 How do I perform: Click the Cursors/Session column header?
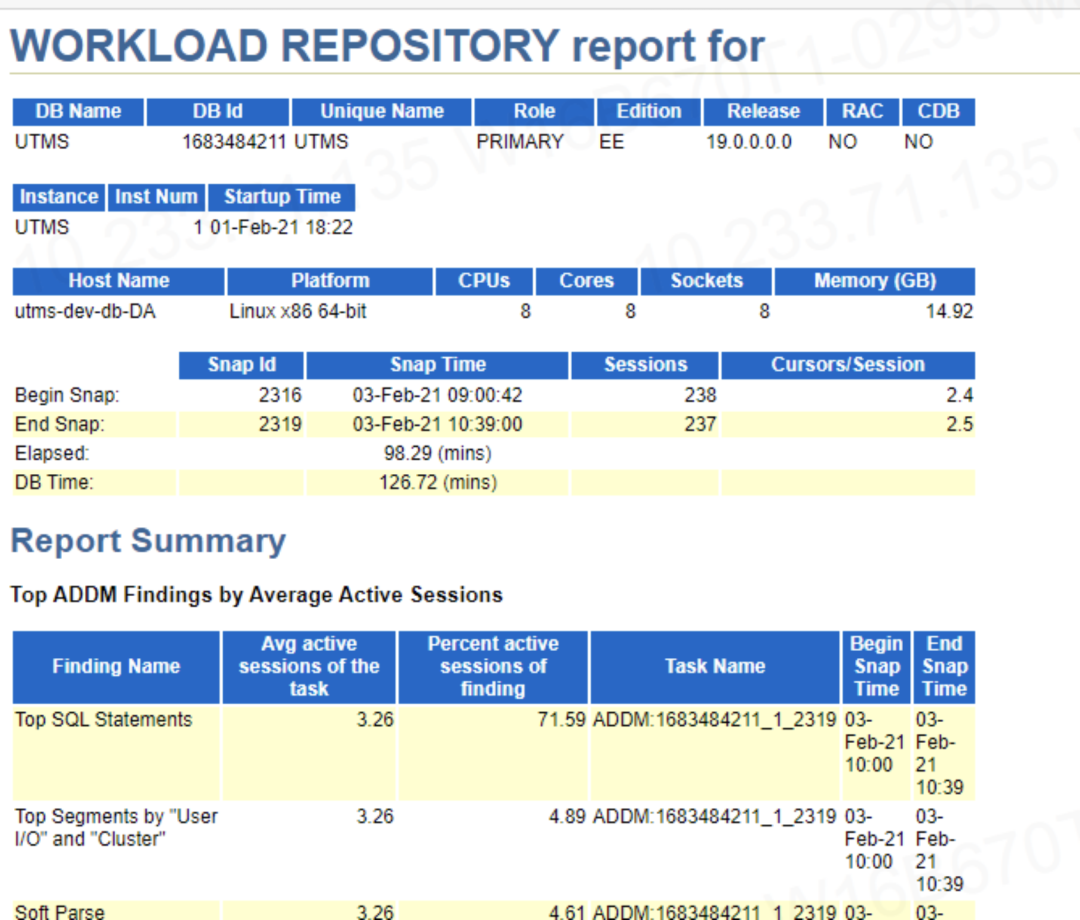pyautogui.click(x=848, y=365)
